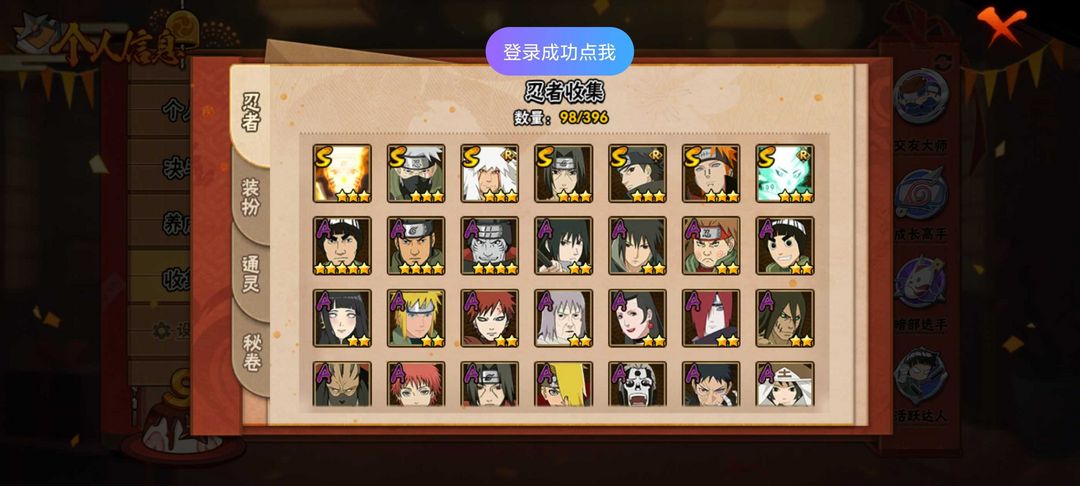1080x486 pixels.
Task: Pick the blue-faced Kisame A-rank ninja
Action: [x=490, y=246]
